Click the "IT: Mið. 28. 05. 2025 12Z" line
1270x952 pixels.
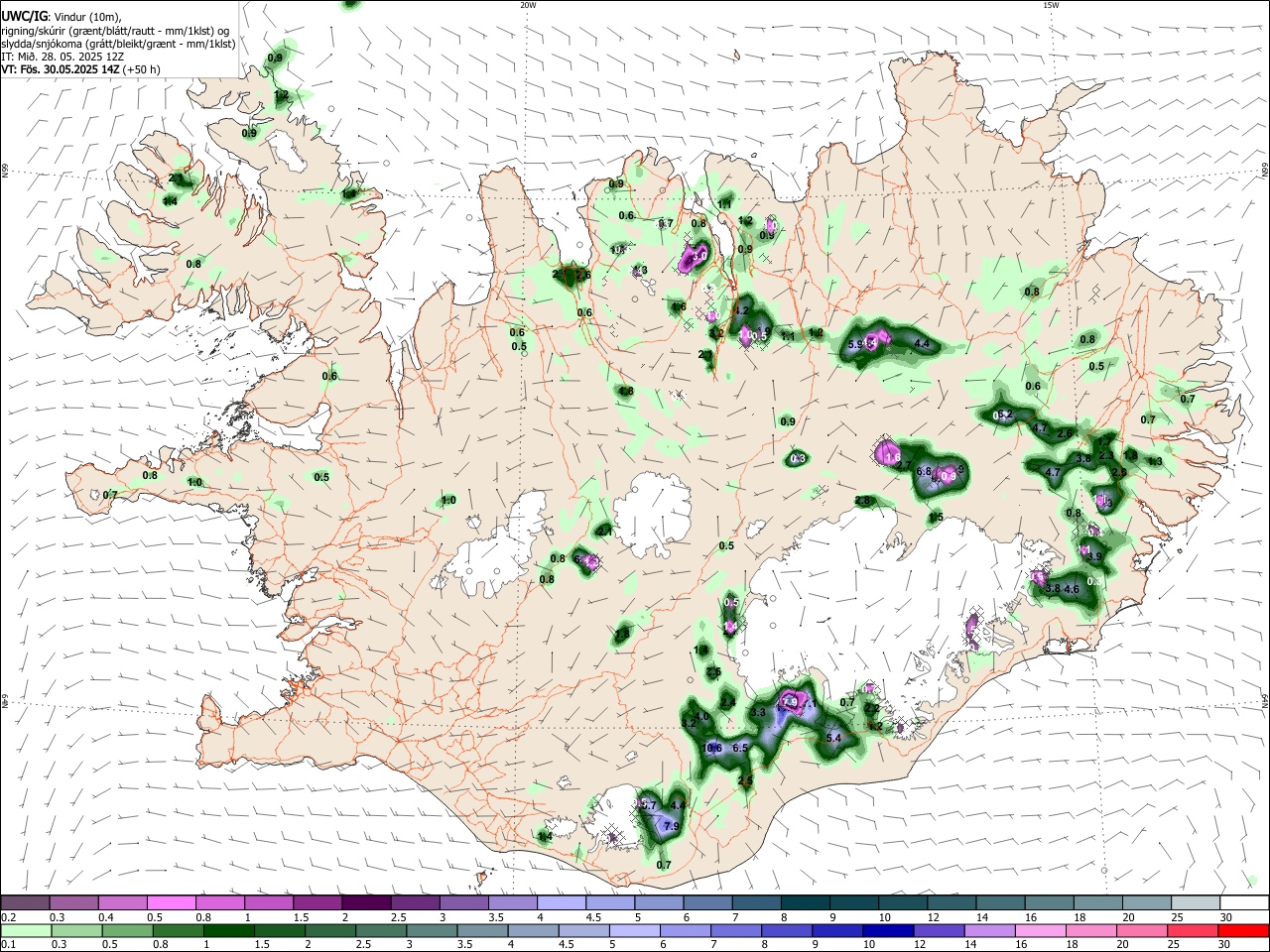click(x=62, y=57)
